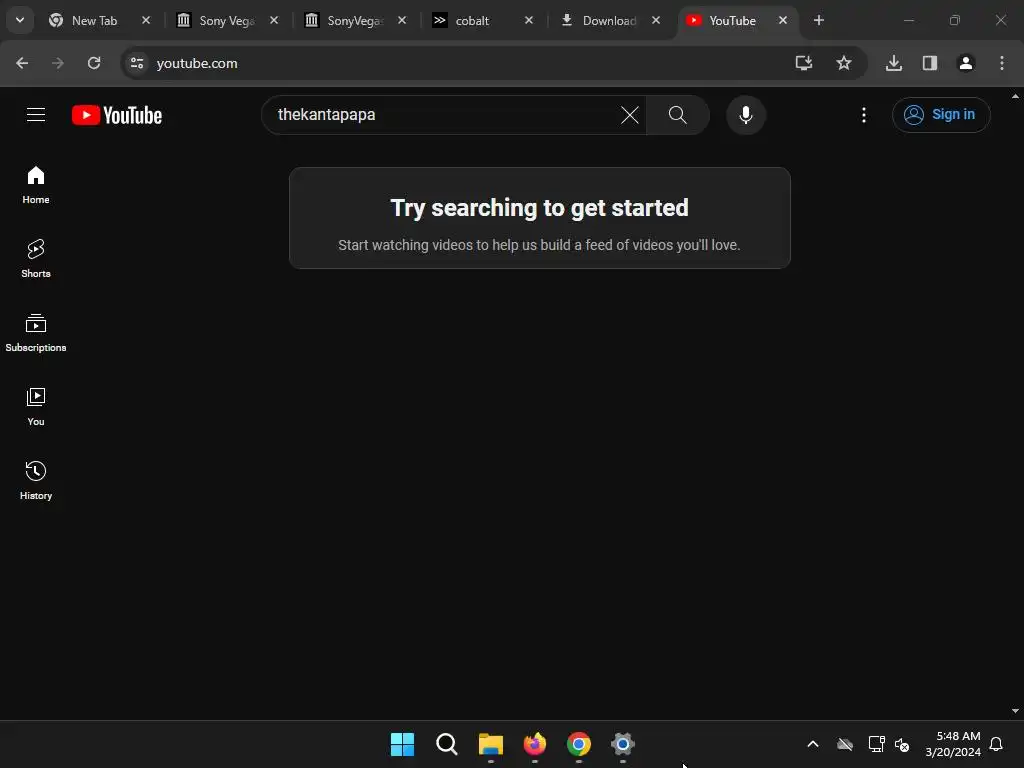Screen dimensions: 1024x768
Task: Clear the search text with the X
Action: pyautogui.click(x=630, y=115)
